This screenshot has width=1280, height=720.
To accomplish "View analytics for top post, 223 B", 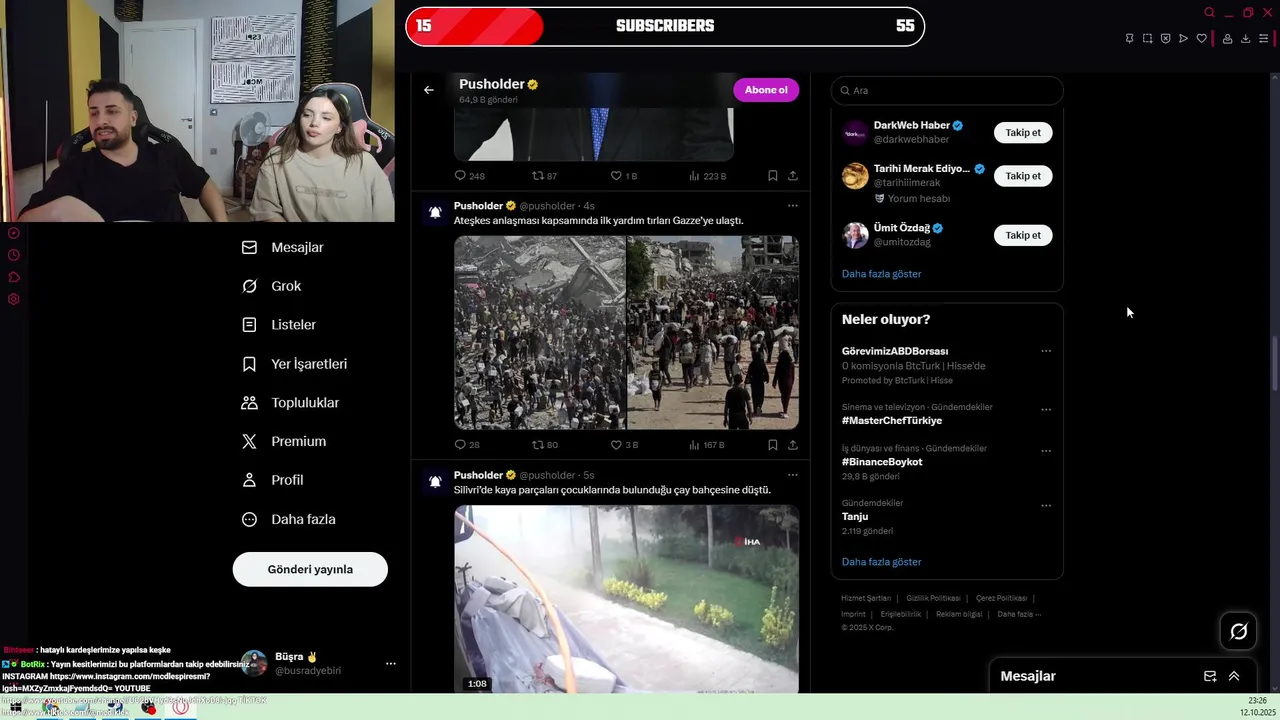I will pos(707,176).
